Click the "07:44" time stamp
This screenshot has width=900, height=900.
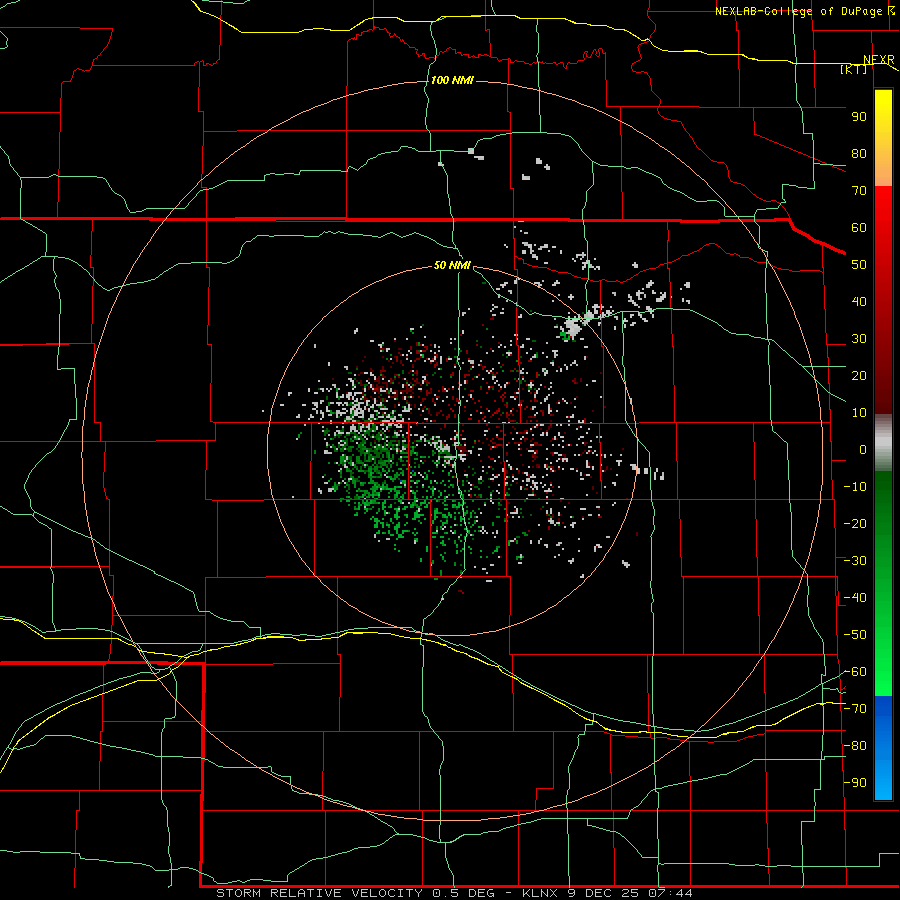coord(670,893)
